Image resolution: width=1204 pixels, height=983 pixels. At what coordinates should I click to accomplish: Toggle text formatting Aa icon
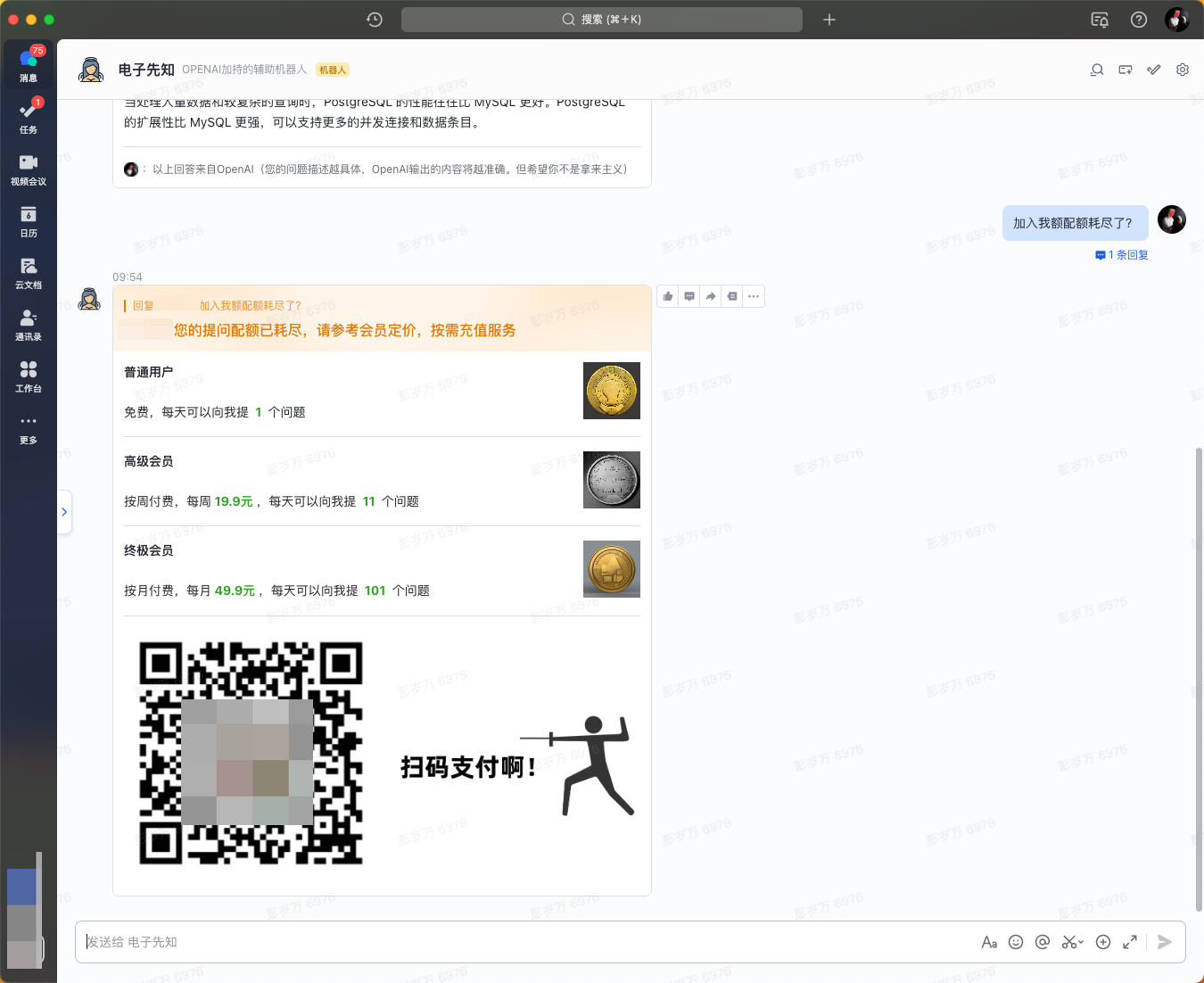point(989,942)
